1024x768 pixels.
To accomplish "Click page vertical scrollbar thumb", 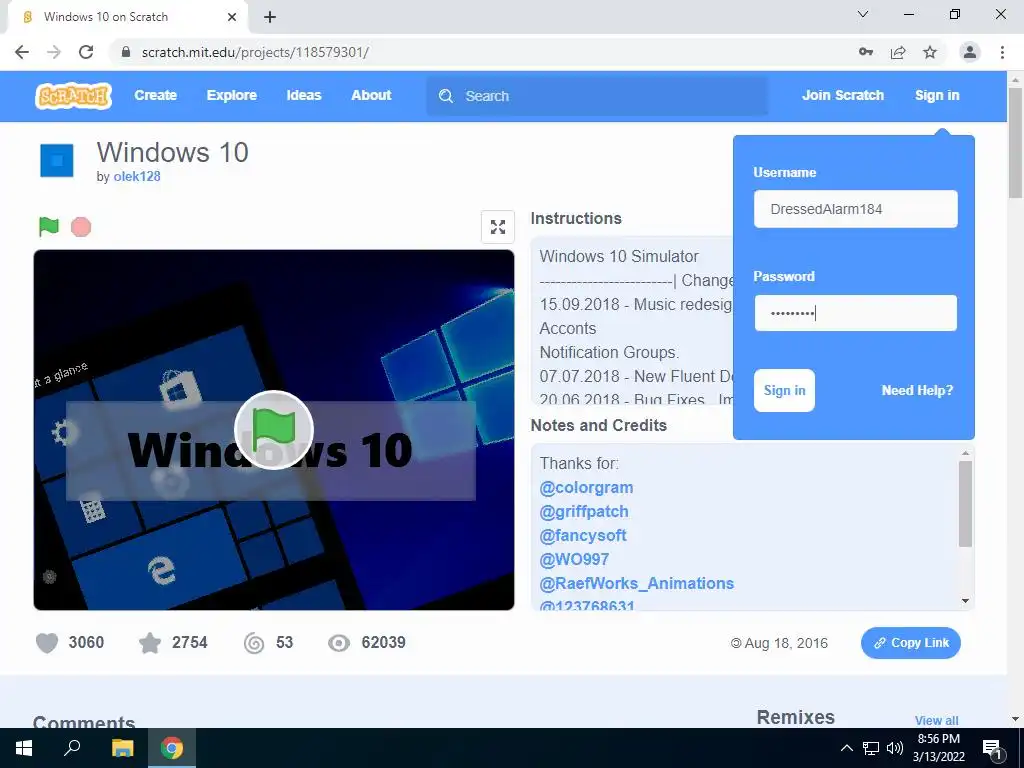I will pos(1015,142).
